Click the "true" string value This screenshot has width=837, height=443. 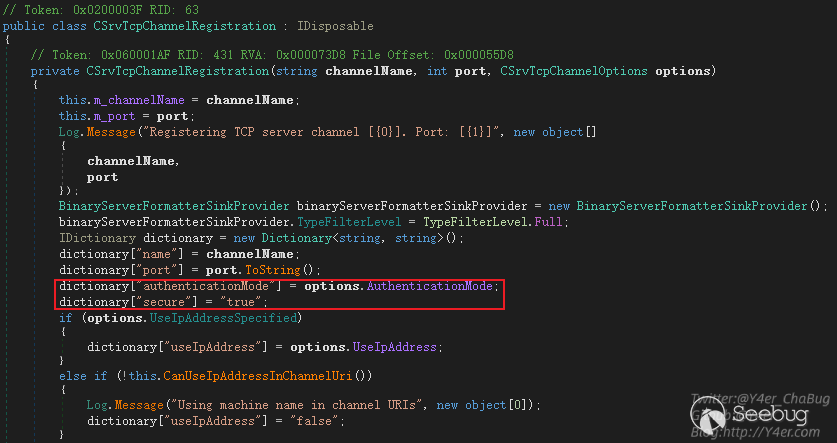241,302
